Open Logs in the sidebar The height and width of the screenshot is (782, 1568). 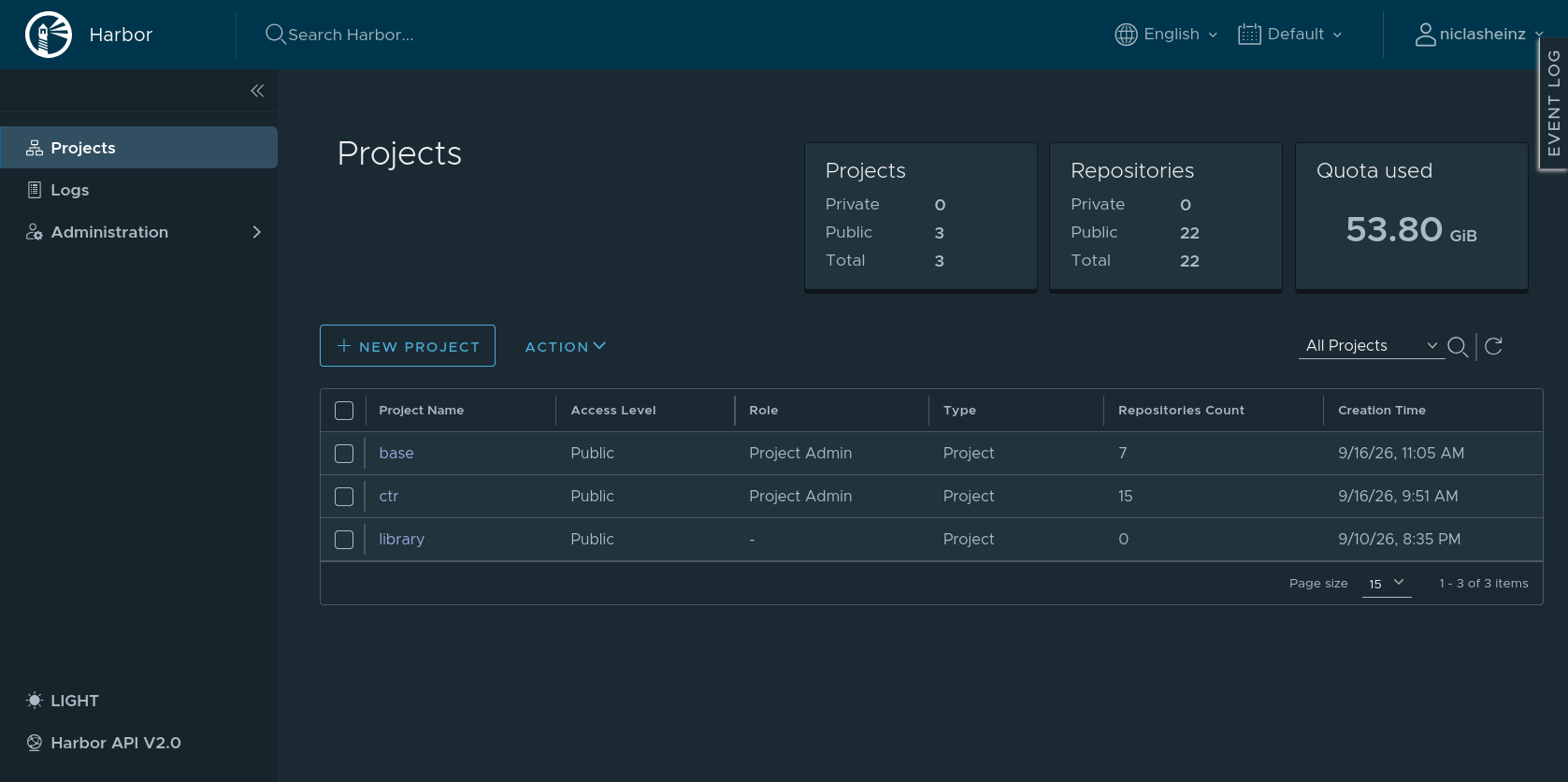click(x=139, y=190)
